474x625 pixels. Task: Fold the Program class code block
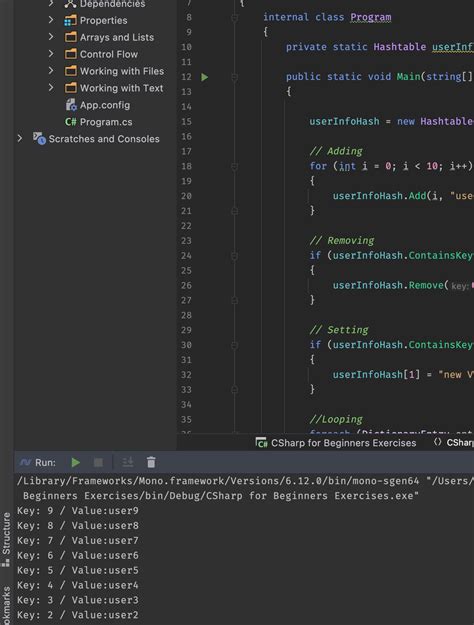234,18
